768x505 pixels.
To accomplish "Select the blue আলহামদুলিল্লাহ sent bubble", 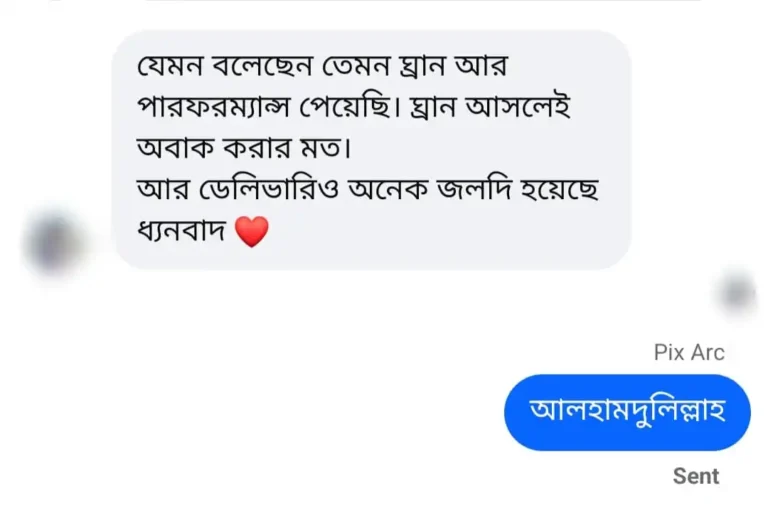I will tap(627, 411).
